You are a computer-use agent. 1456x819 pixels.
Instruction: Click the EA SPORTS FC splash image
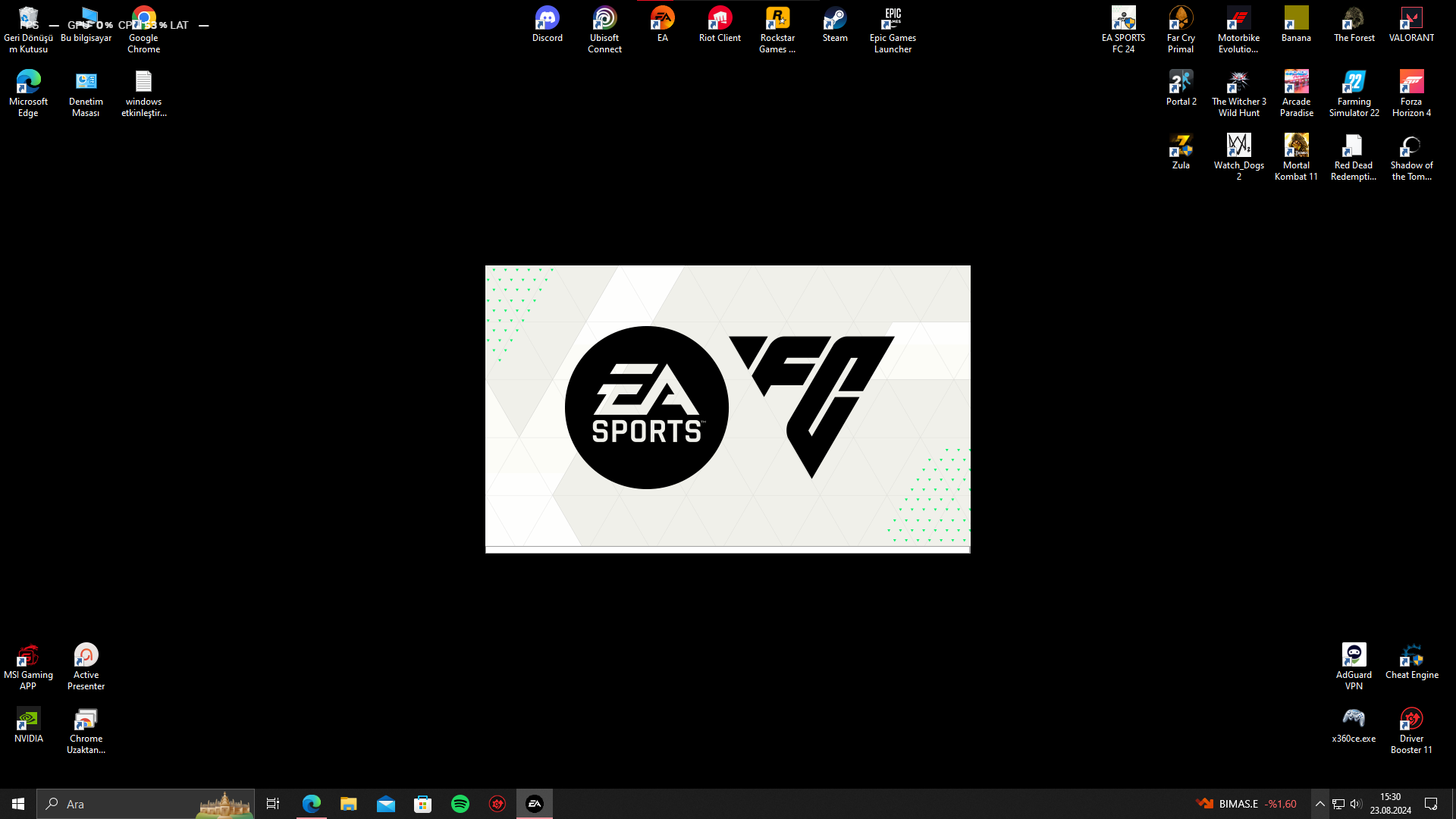[728, 408]
